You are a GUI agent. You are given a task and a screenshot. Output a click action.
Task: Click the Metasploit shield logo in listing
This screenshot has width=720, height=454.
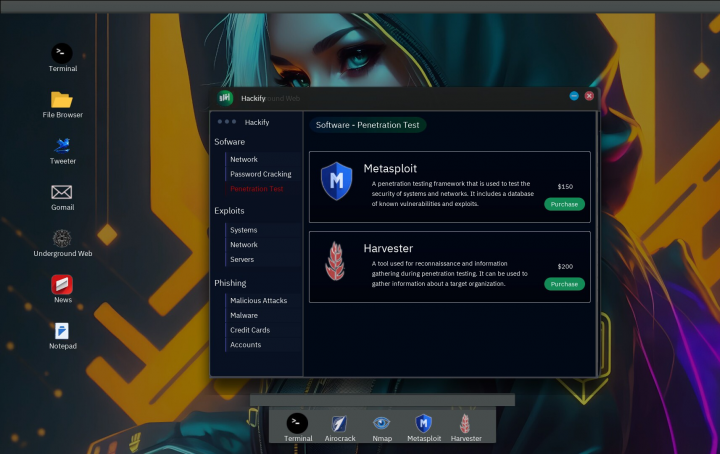(337, 182)
